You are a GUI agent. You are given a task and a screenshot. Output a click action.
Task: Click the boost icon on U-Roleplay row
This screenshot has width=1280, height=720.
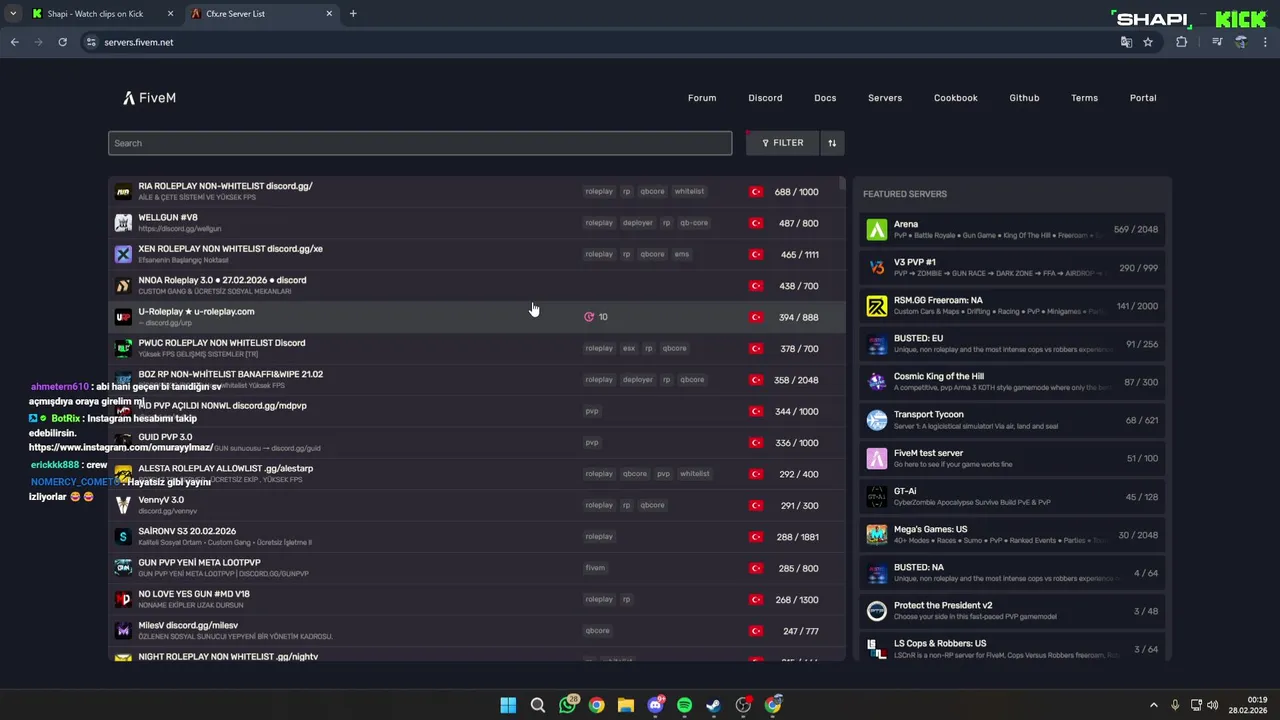(589, 317)
